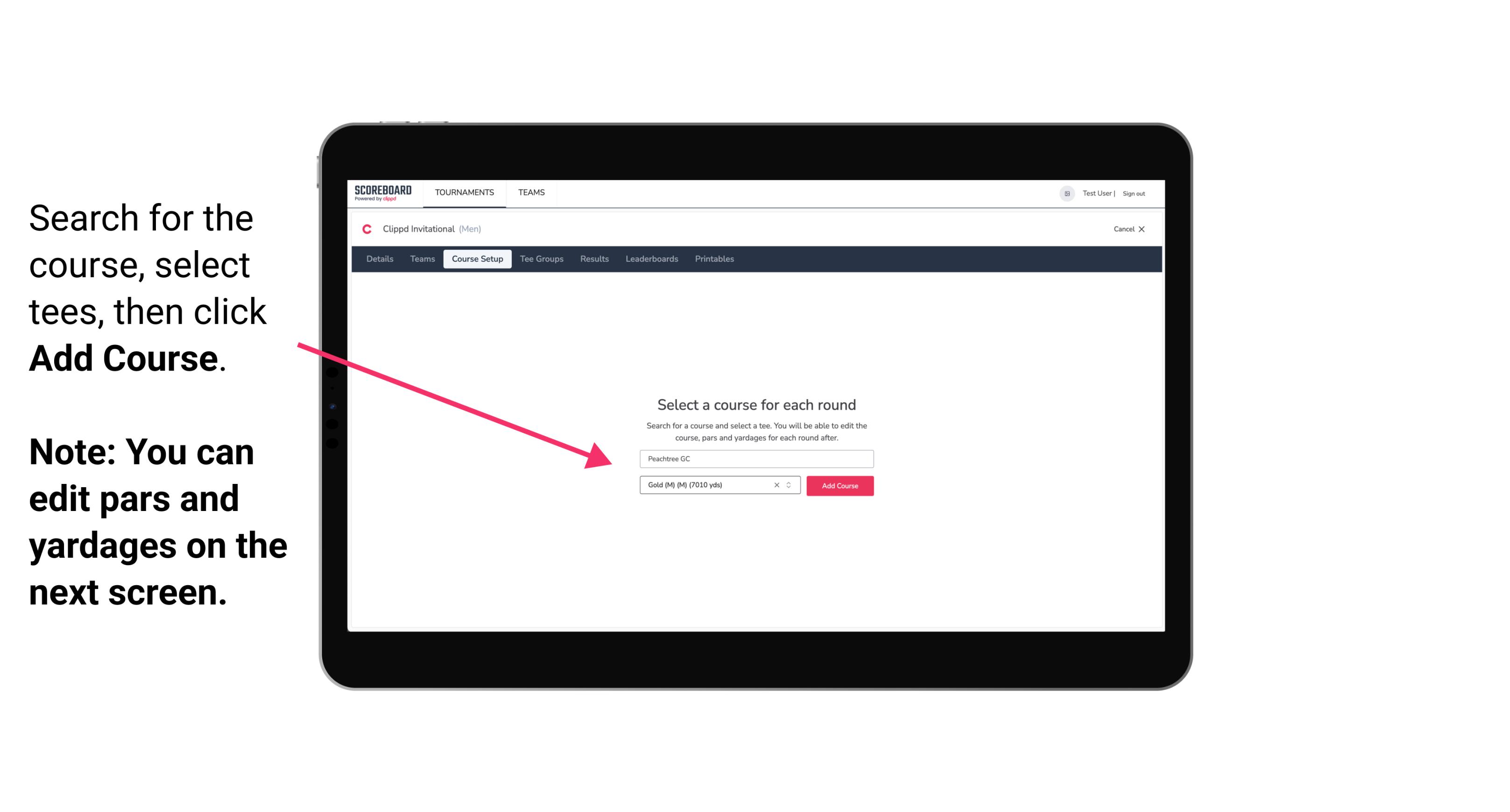Click the Add Course button
Screen dimensions: 1510x812
coord(838,485)
